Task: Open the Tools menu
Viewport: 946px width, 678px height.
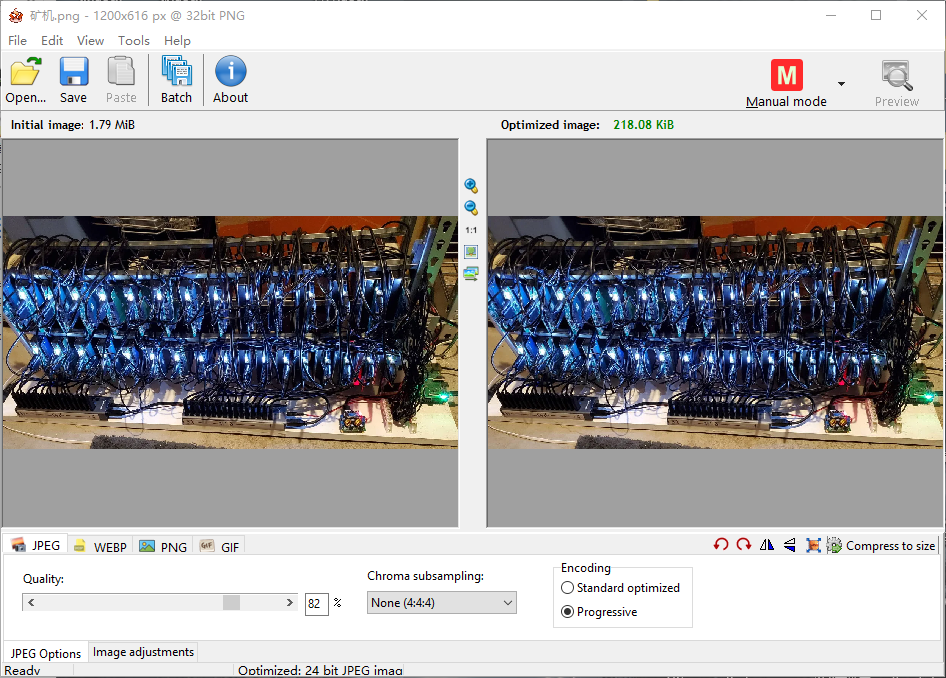Action: (x=133, y=41)
